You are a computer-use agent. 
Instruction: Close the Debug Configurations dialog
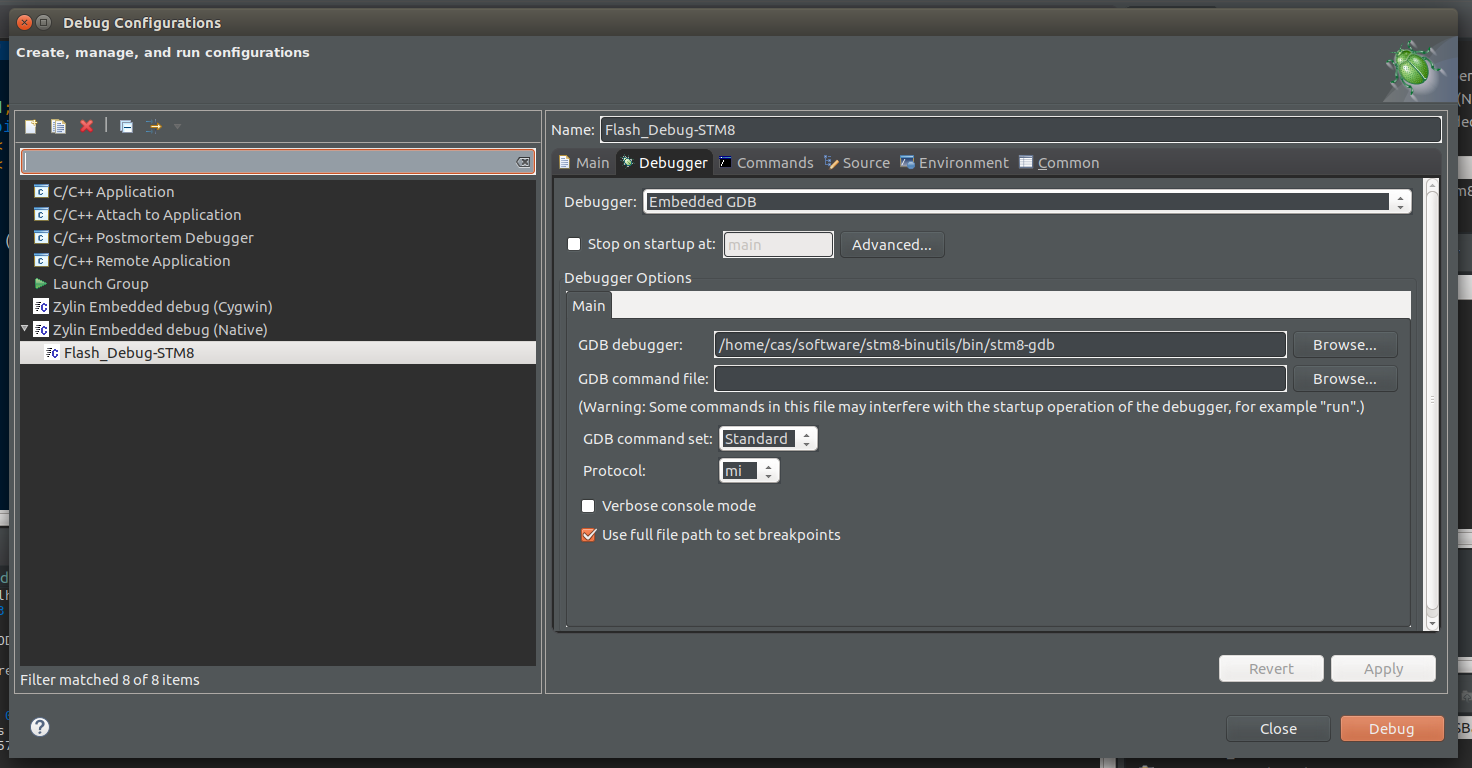1278,729
